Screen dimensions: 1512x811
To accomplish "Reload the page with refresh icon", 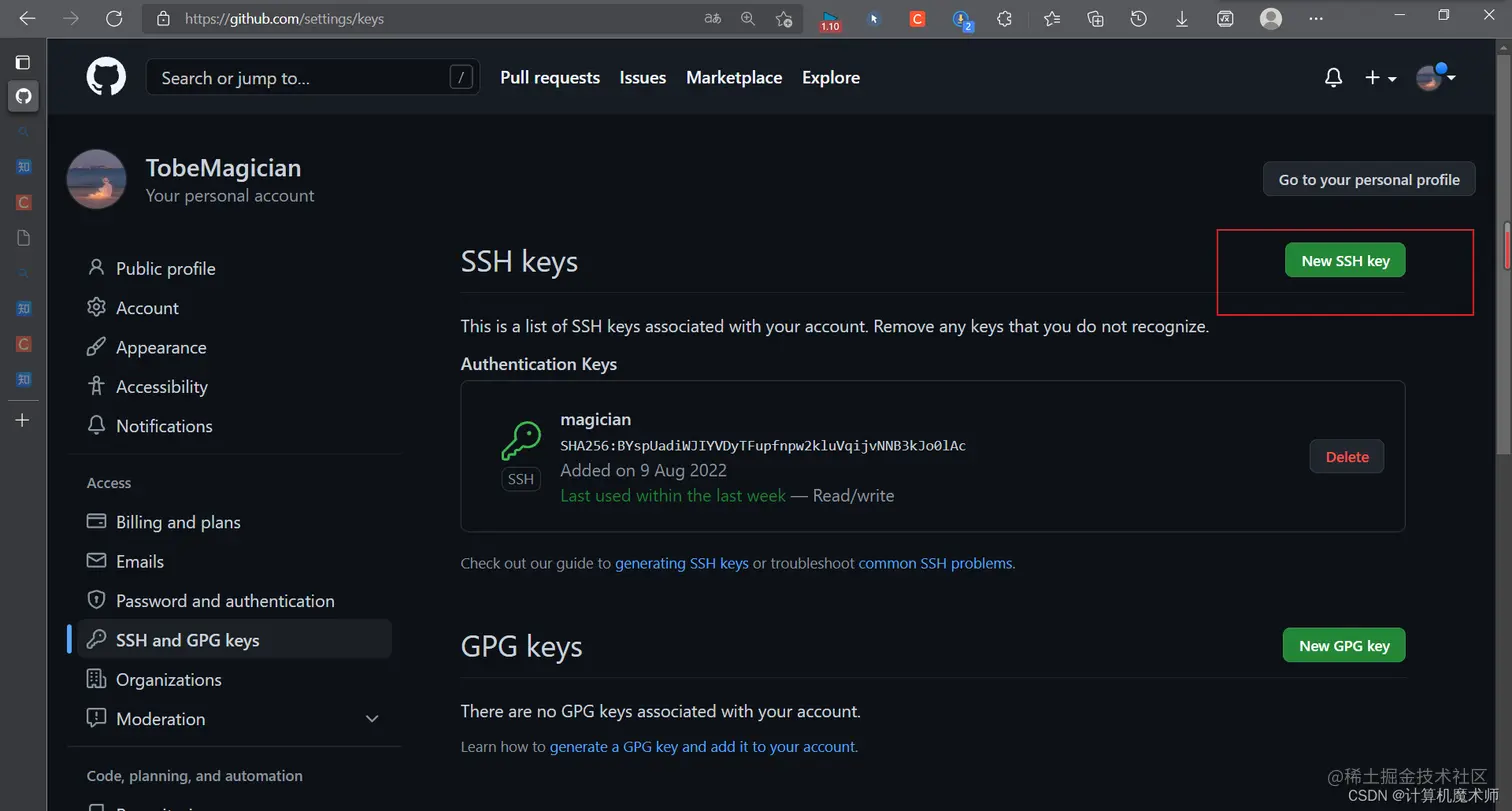I will pos(114,18).
